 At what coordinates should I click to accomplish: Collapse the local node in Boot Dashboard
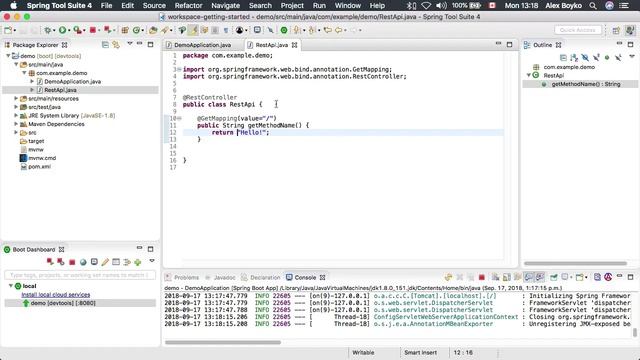click(11, 286)
